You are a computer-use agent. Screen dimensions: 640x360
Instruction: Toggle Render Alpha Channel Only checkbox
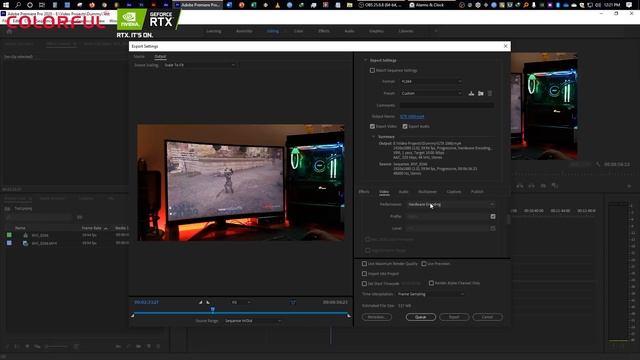(431, 283)
